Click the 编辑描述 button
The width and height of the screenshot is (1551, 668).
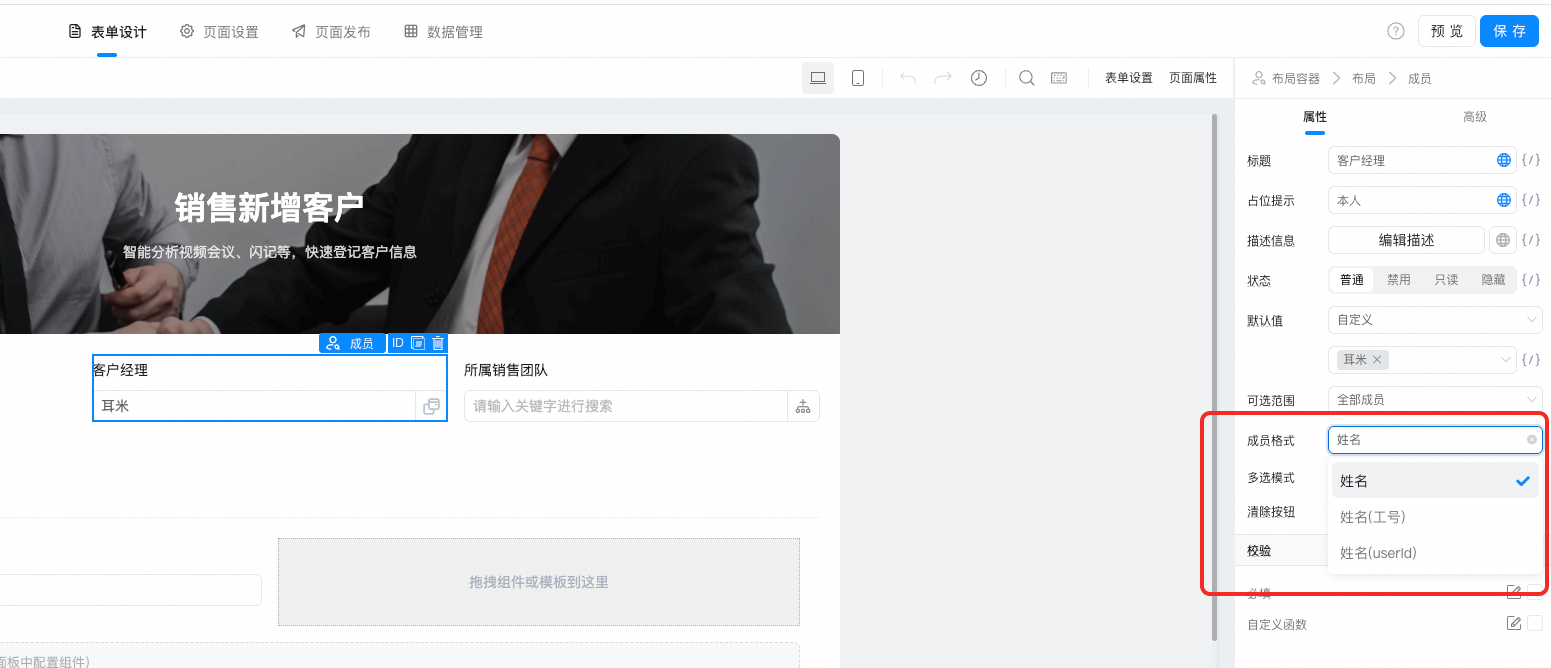(x=1405, y=240)
